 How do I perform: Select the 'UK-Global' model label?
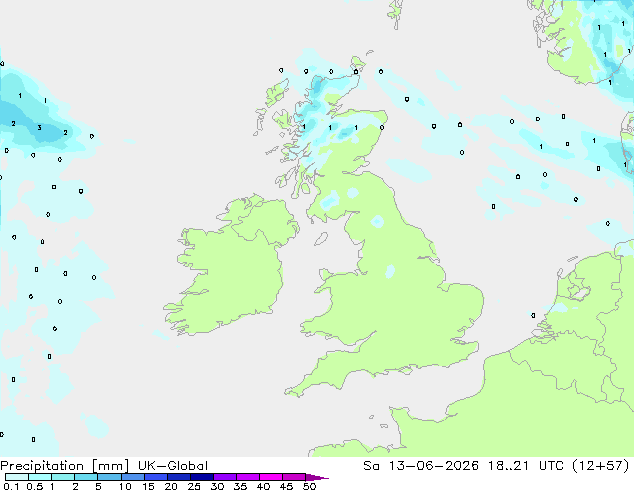(x=173, y=466)
